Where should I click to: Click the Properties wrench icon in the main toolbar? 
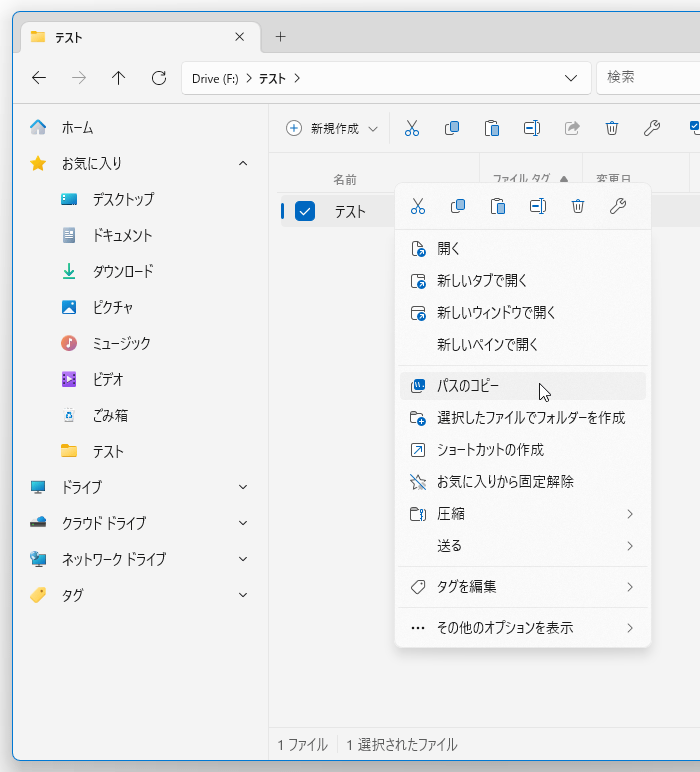pyautogui.click(x=652, y=129)
